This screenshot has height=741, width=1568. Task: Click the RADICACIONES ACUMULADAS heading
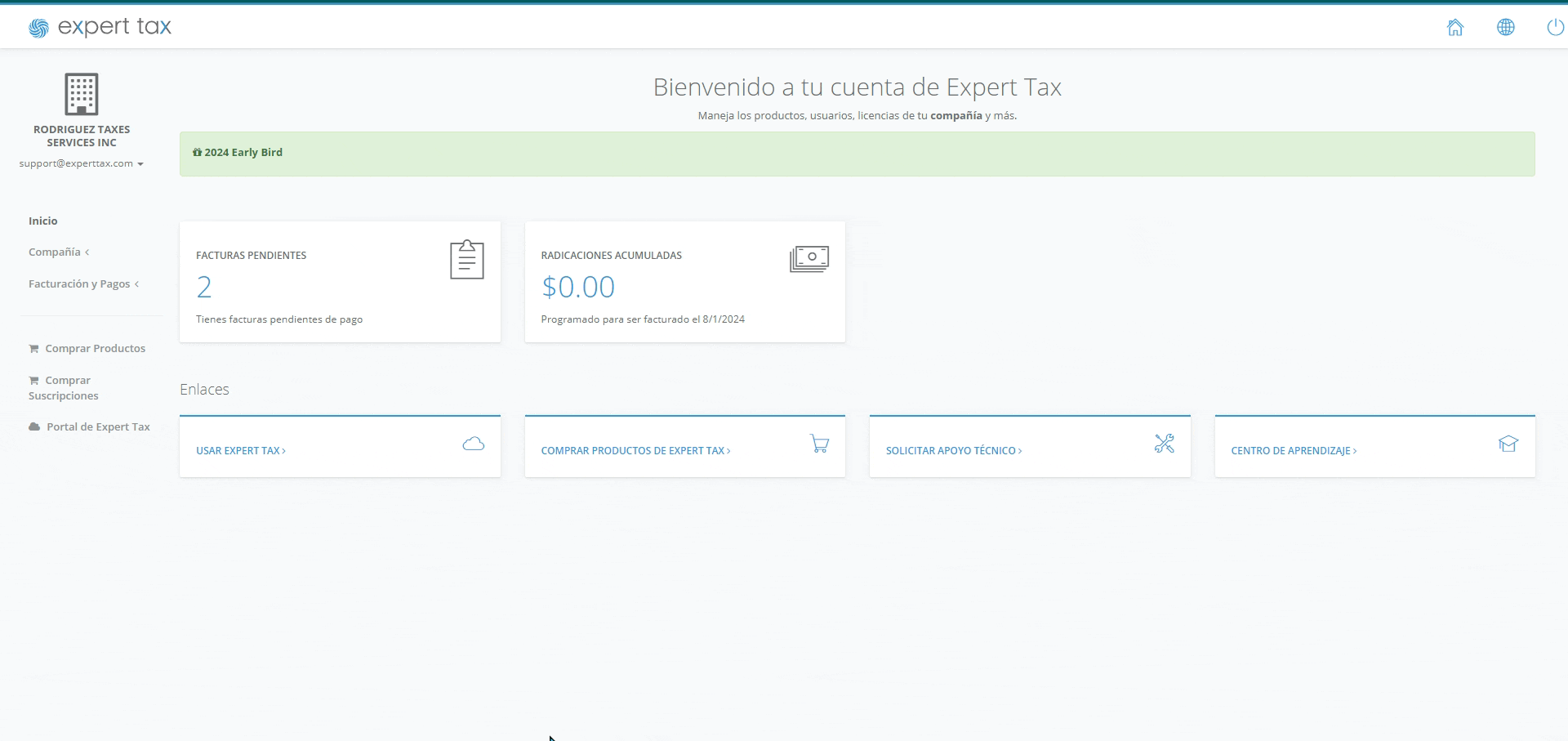[x=612, y=255]
